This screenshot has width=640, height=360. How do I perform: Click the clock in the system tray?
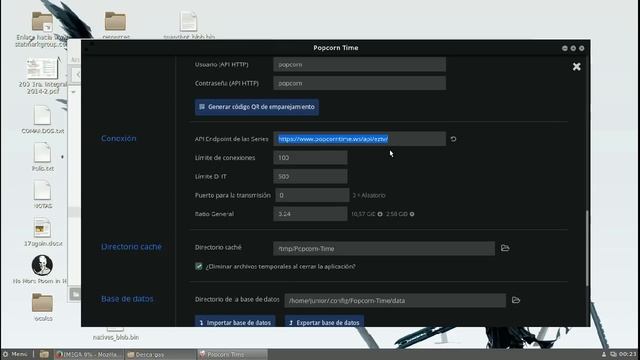(628, 354)
